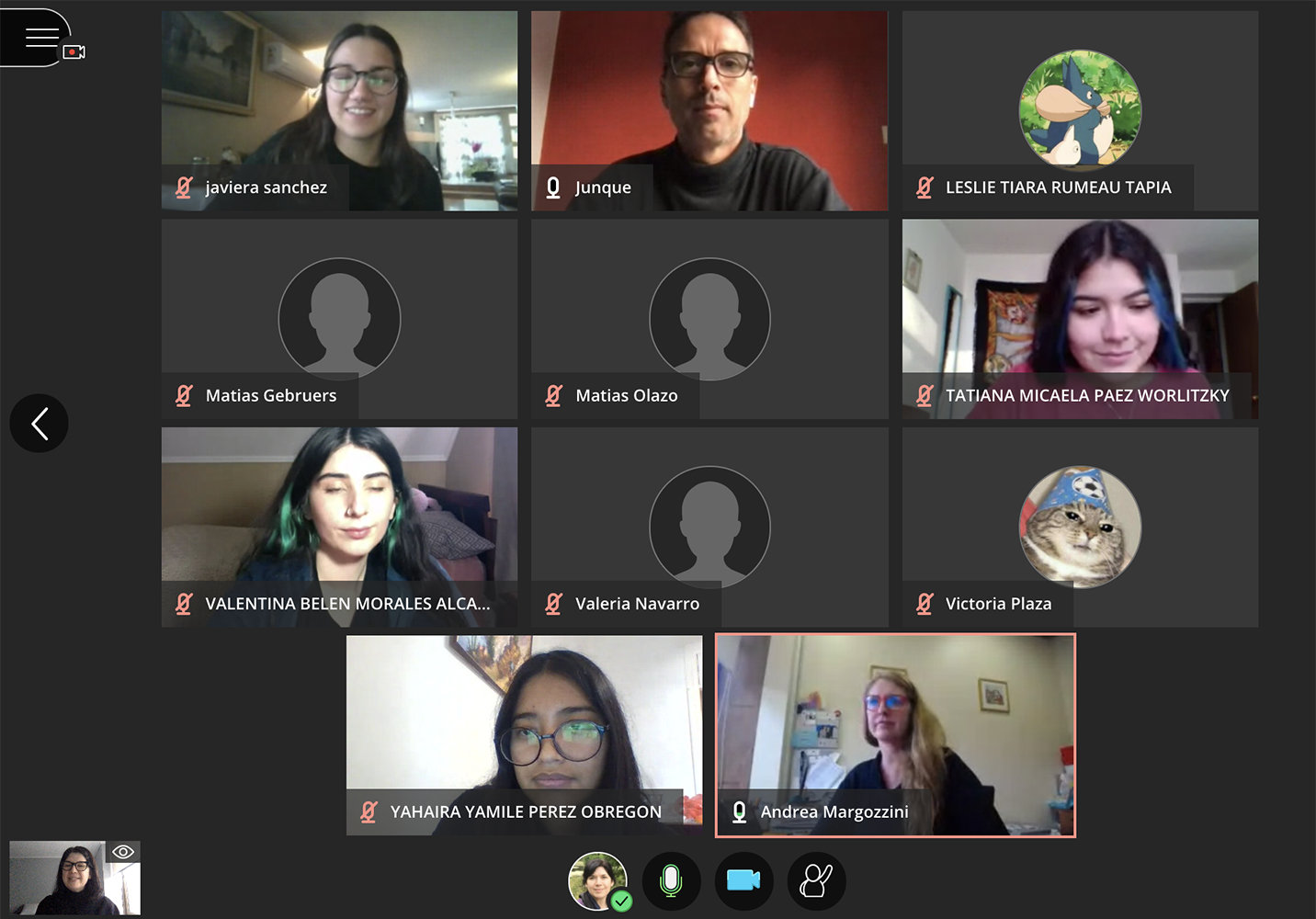Toggle the share video camera button

pos(743,881)
